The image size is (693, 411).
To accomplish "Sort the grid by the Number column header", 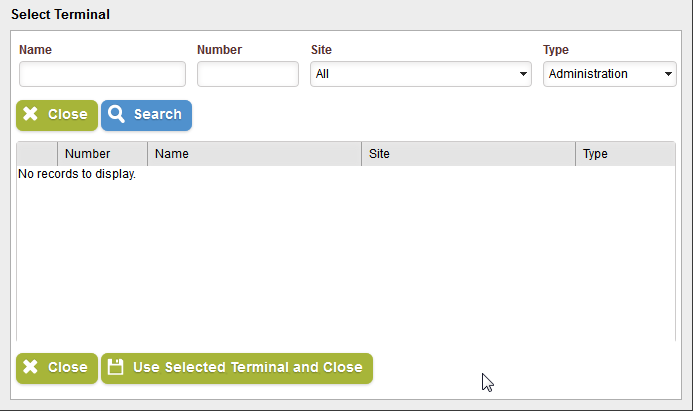I will (87, 154).
